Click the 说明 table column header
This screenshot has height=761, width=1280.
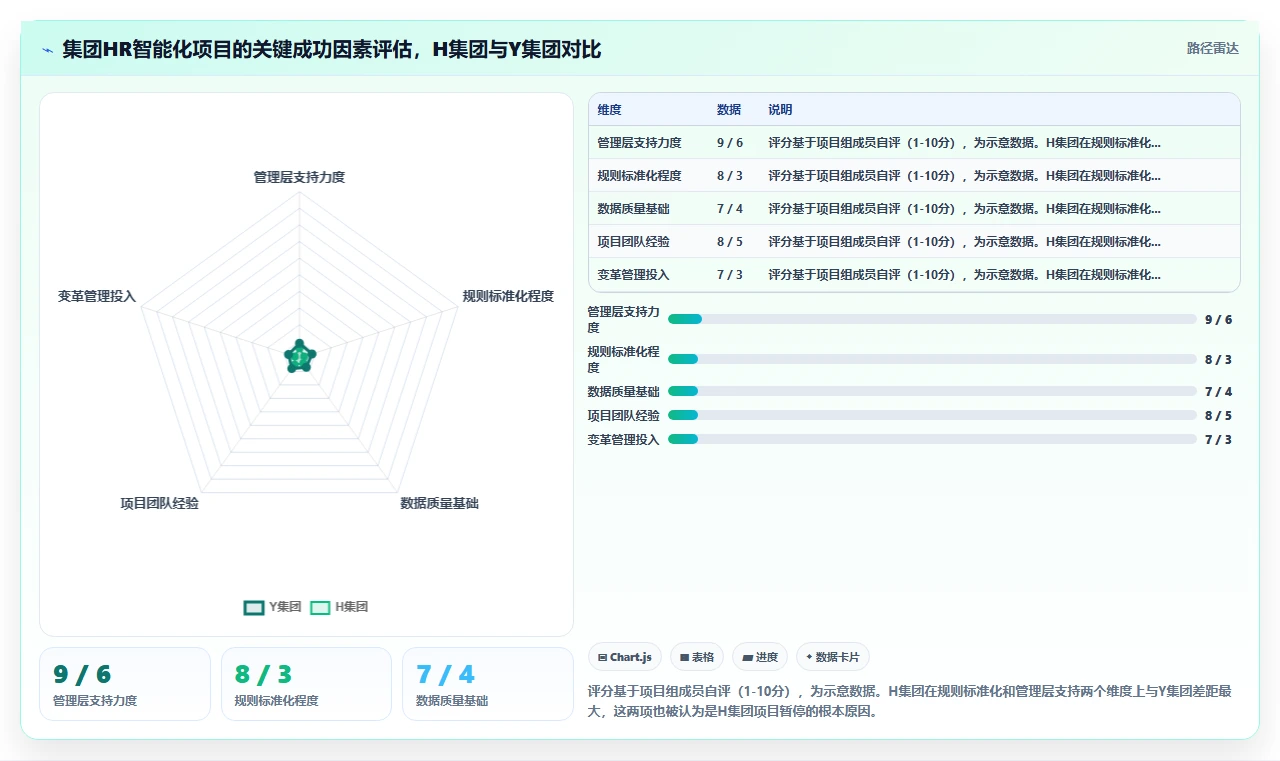[x=780, y=109]
